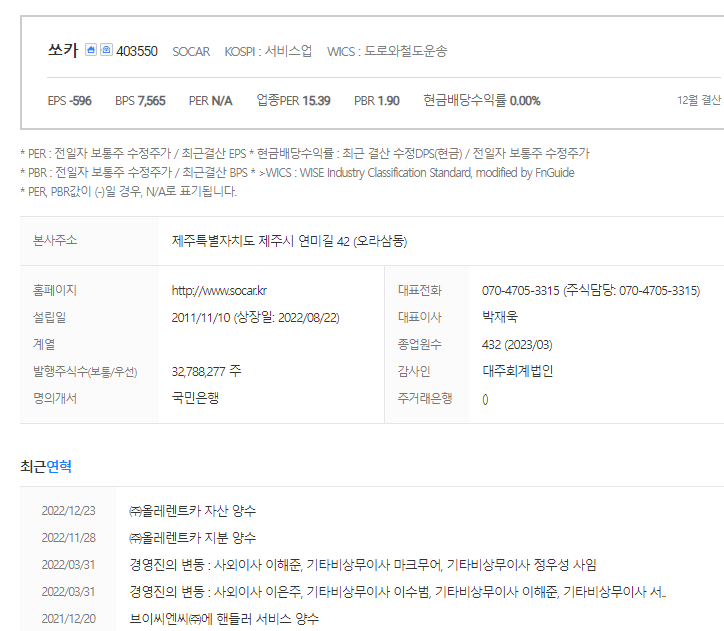Click the 2022/11/28 history date
The height and width of the screenshot is (631, 724).
68,538
